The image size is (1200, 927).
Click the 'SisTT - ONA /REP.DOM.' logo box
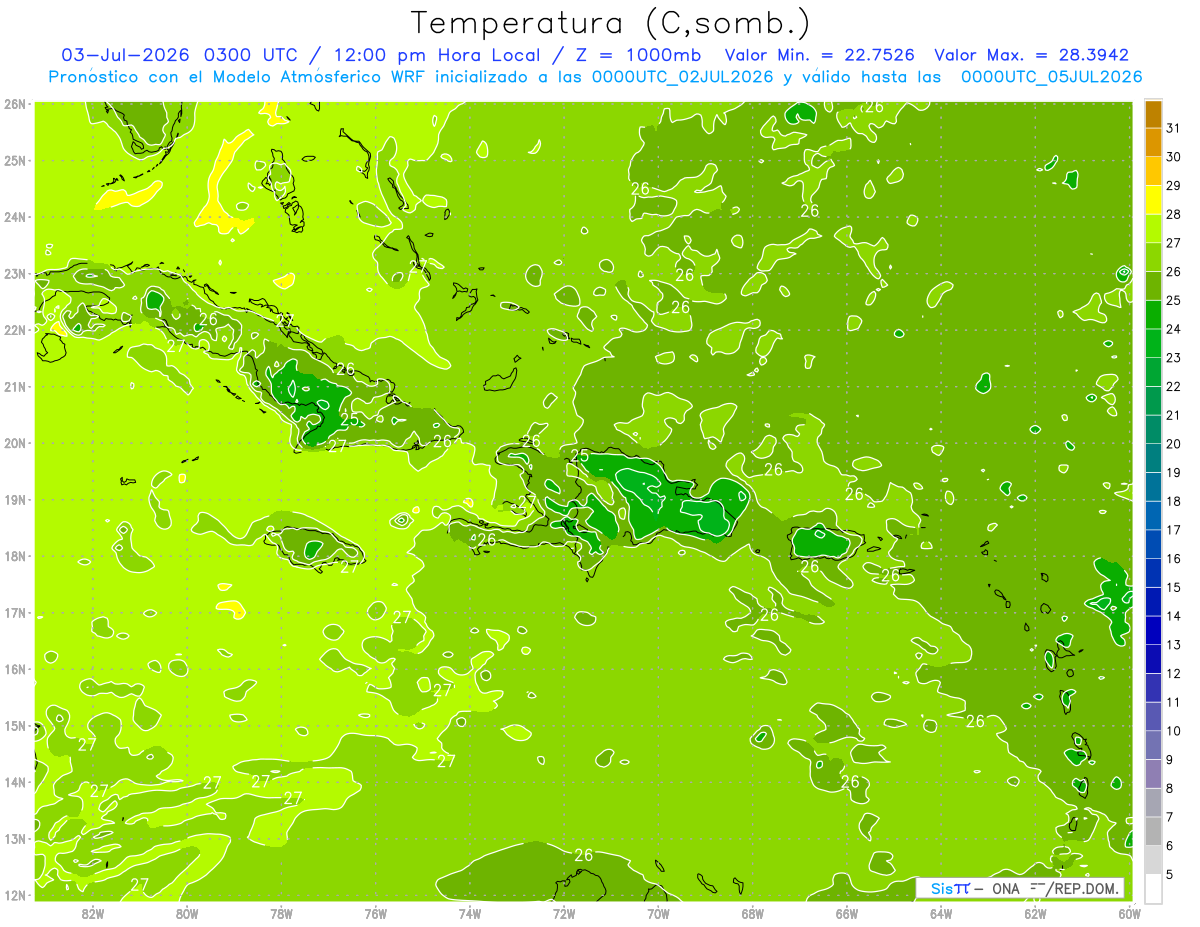point(1020,888)
